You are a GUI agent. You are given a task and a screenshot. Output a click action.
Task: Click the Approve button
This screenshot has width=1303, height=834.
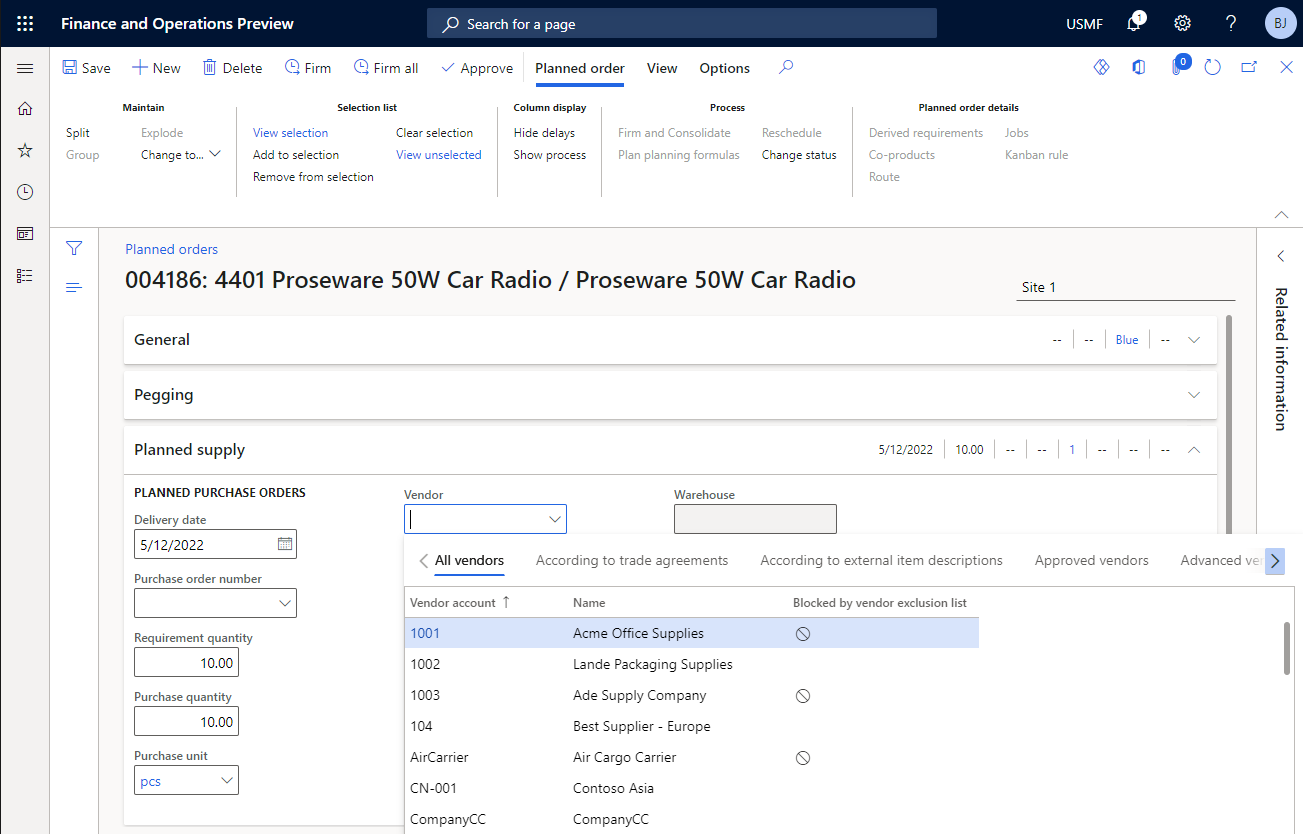pos(477,68)
